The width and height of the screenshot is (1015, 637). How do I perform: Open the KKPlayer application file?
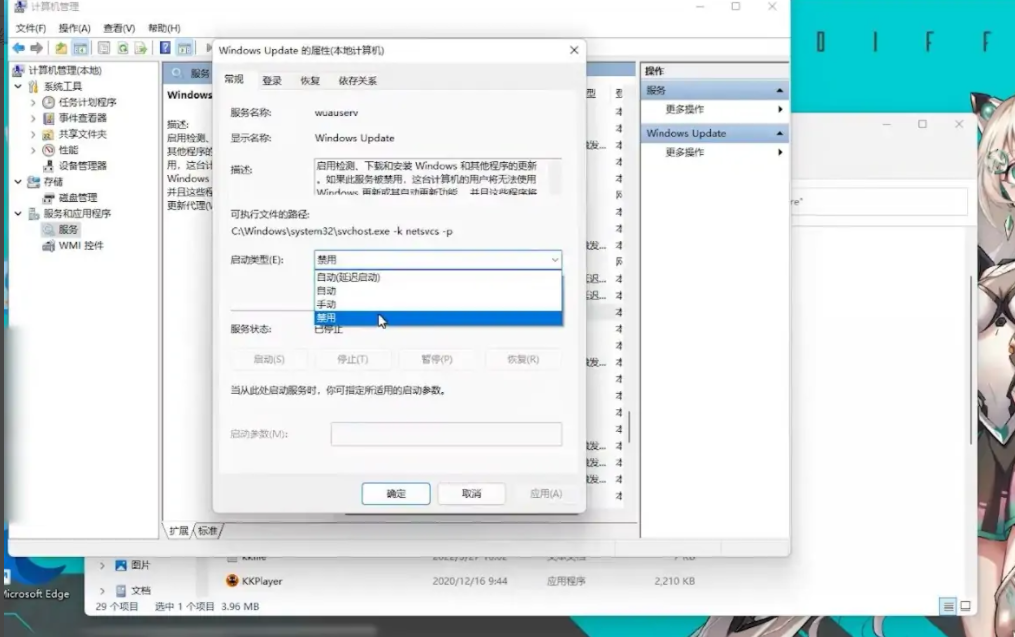click(x=261, y=580)
